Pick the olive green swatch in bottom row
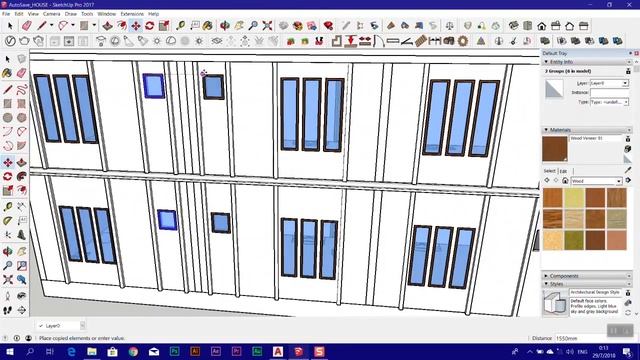The image size is (640, 360). 574,240
